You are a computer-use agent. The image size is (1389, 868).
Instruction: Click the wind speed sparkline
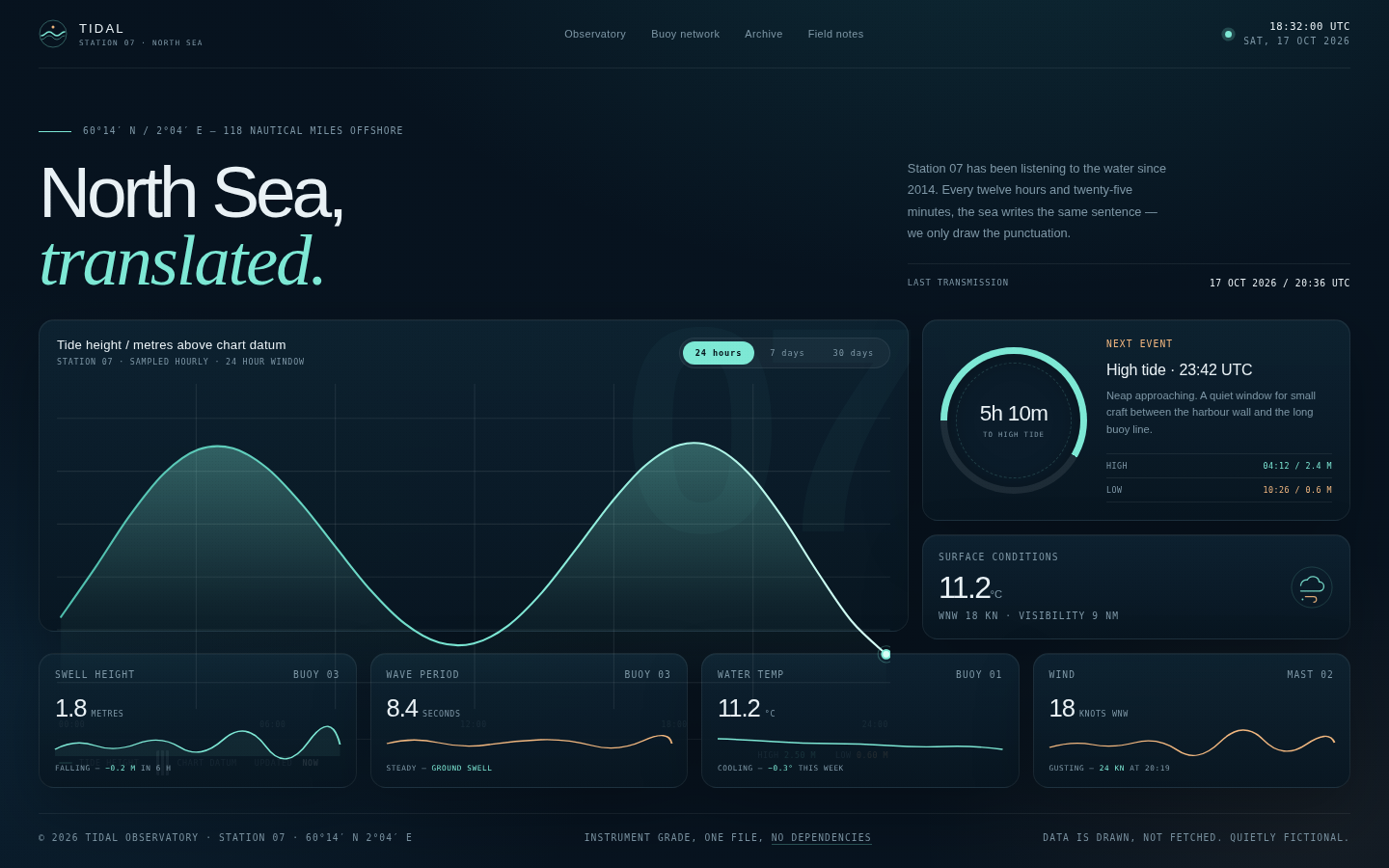pos(1192,742)
